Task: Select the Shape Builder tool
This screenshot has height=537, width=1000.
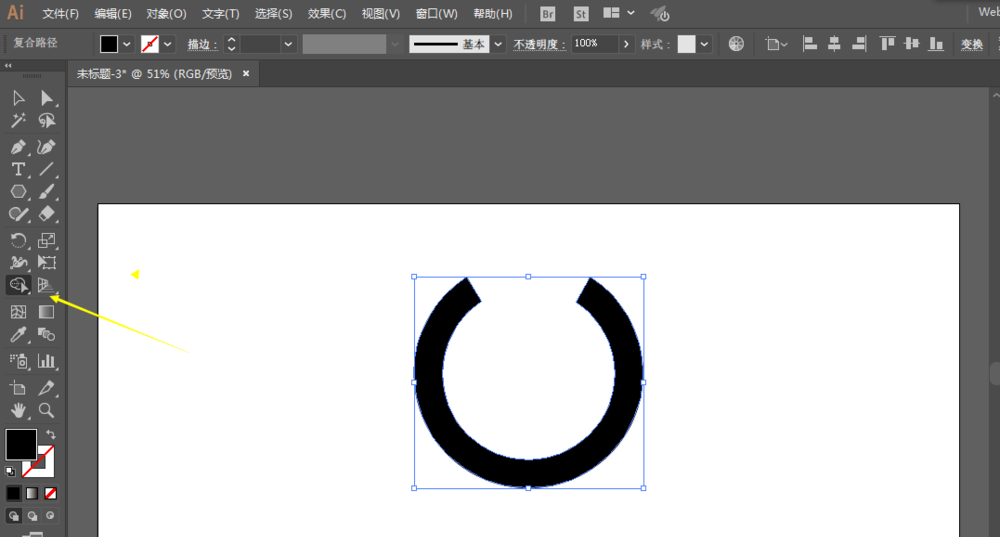Action: coord(18,285)
